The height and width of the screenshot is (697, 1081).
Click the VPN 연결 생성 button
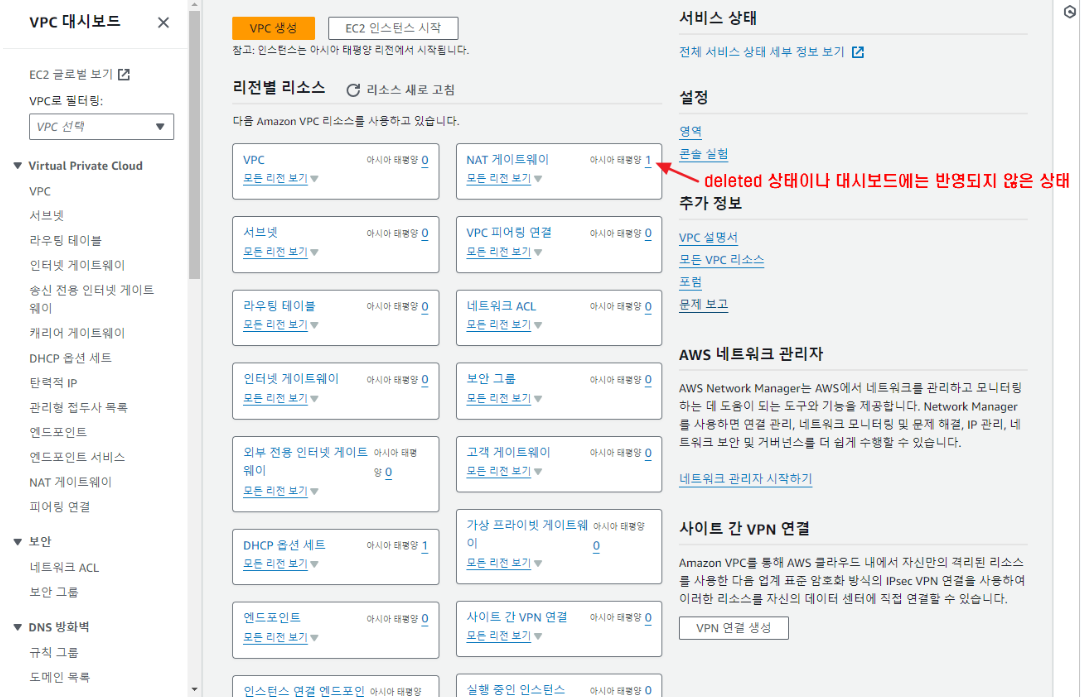[734, 628]
